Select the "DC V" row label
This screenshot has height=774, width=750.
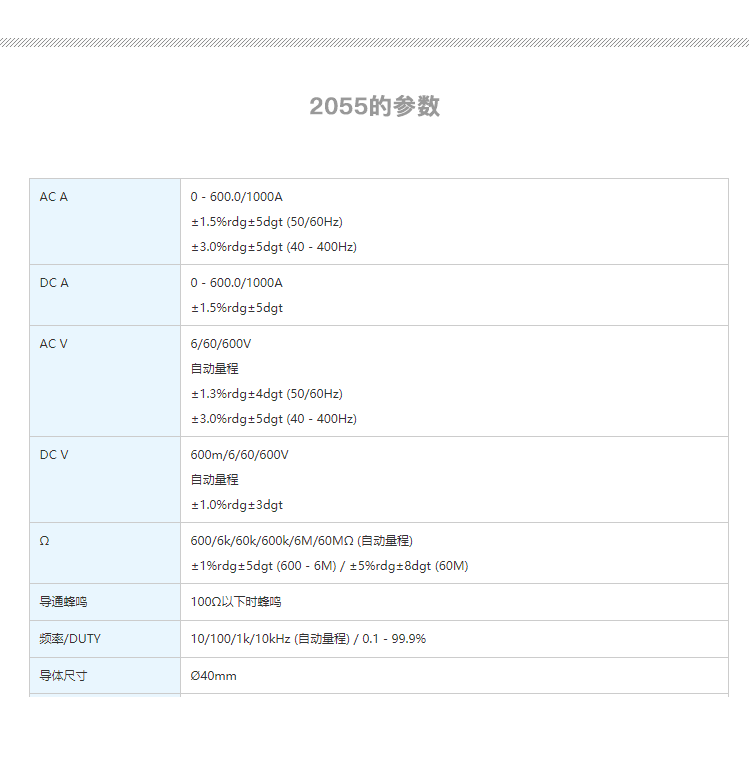54,455
